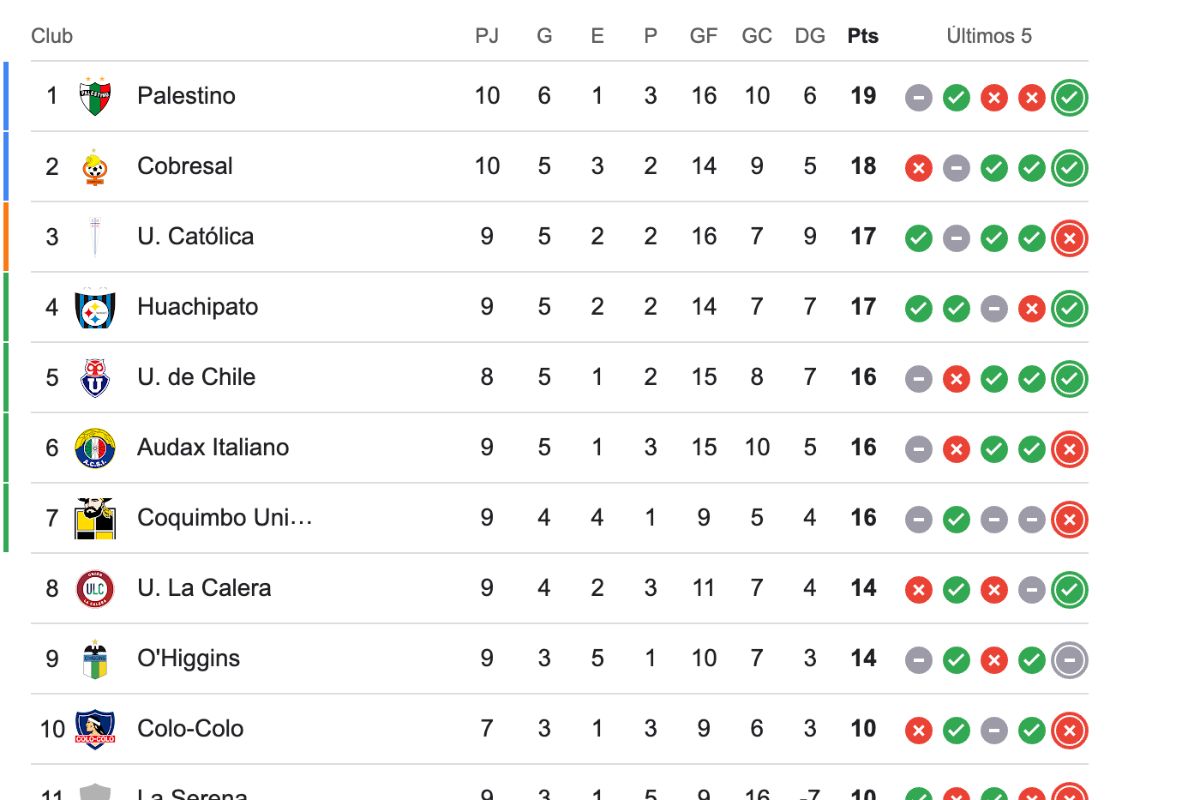This screenshot has width=1200, height=800.
Task: Click the Cobresal club crest icon
Action: (95, 167)
